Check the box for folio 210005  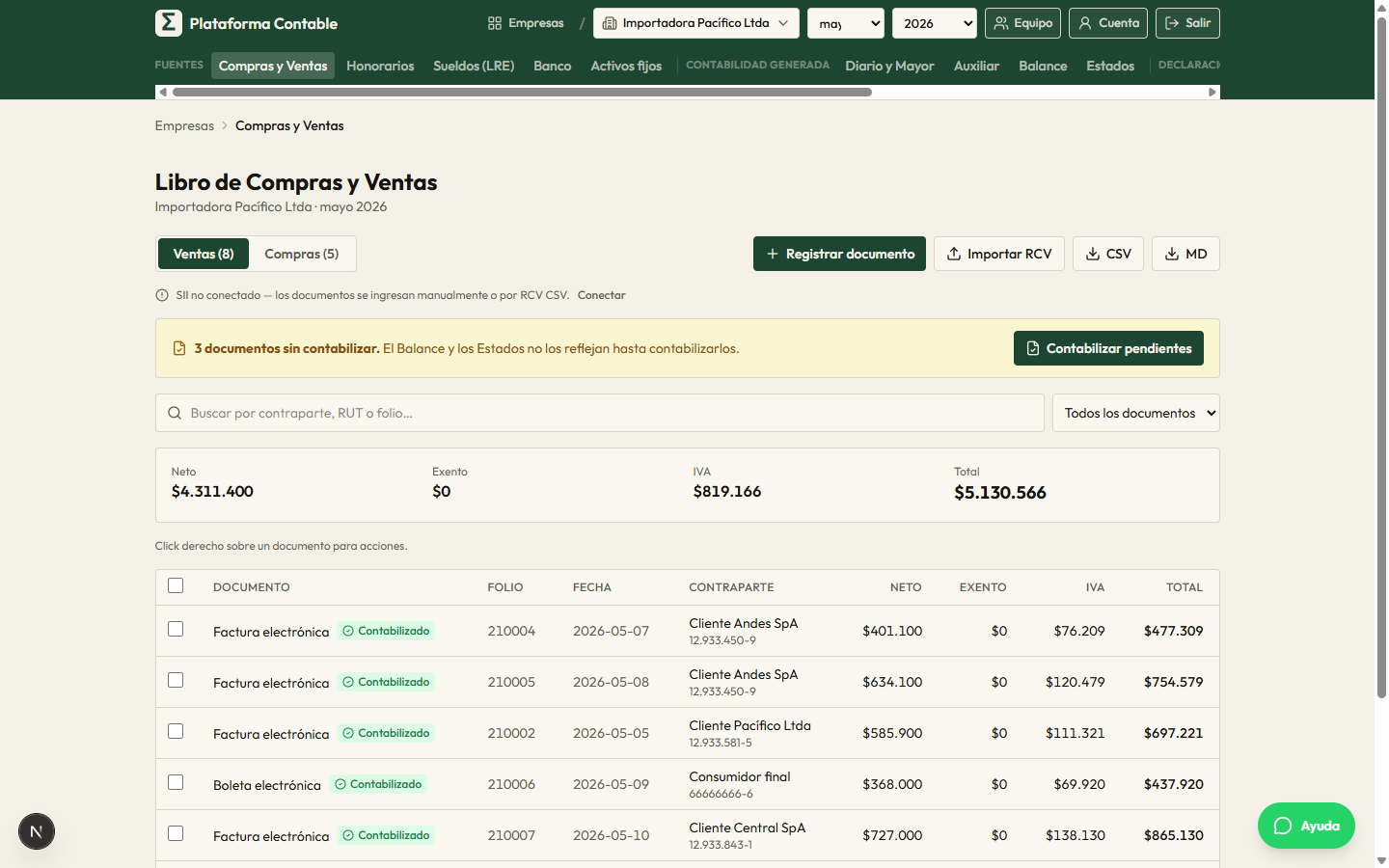coord(176,680)
